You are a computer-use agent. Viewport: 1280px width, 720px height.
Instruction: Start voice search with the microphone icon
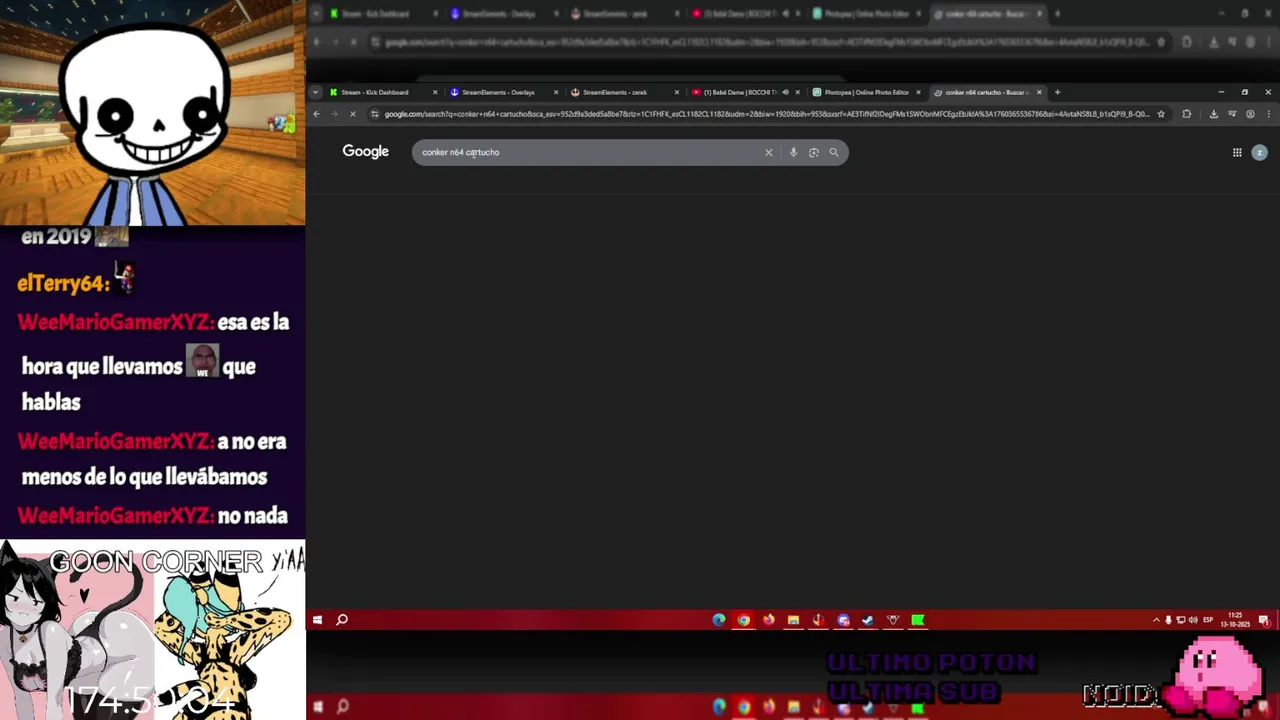(x=793, y=152)
